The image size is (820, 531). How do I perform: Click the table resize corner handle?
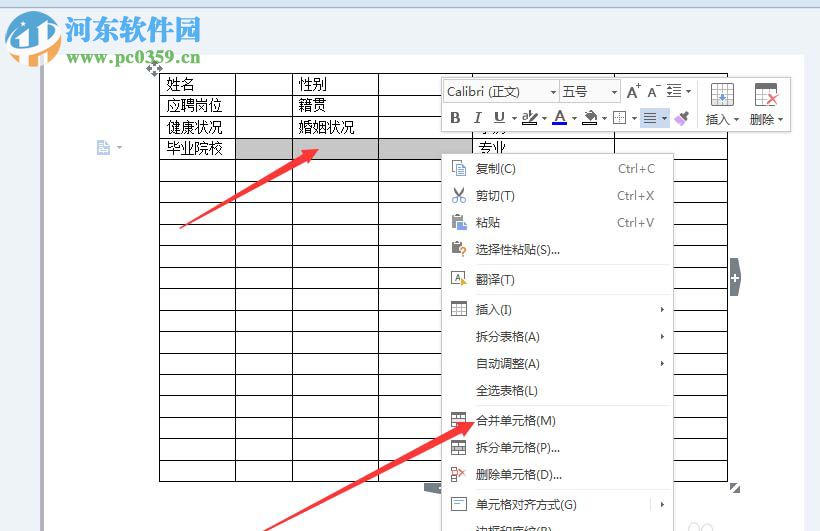click(735, 488)
